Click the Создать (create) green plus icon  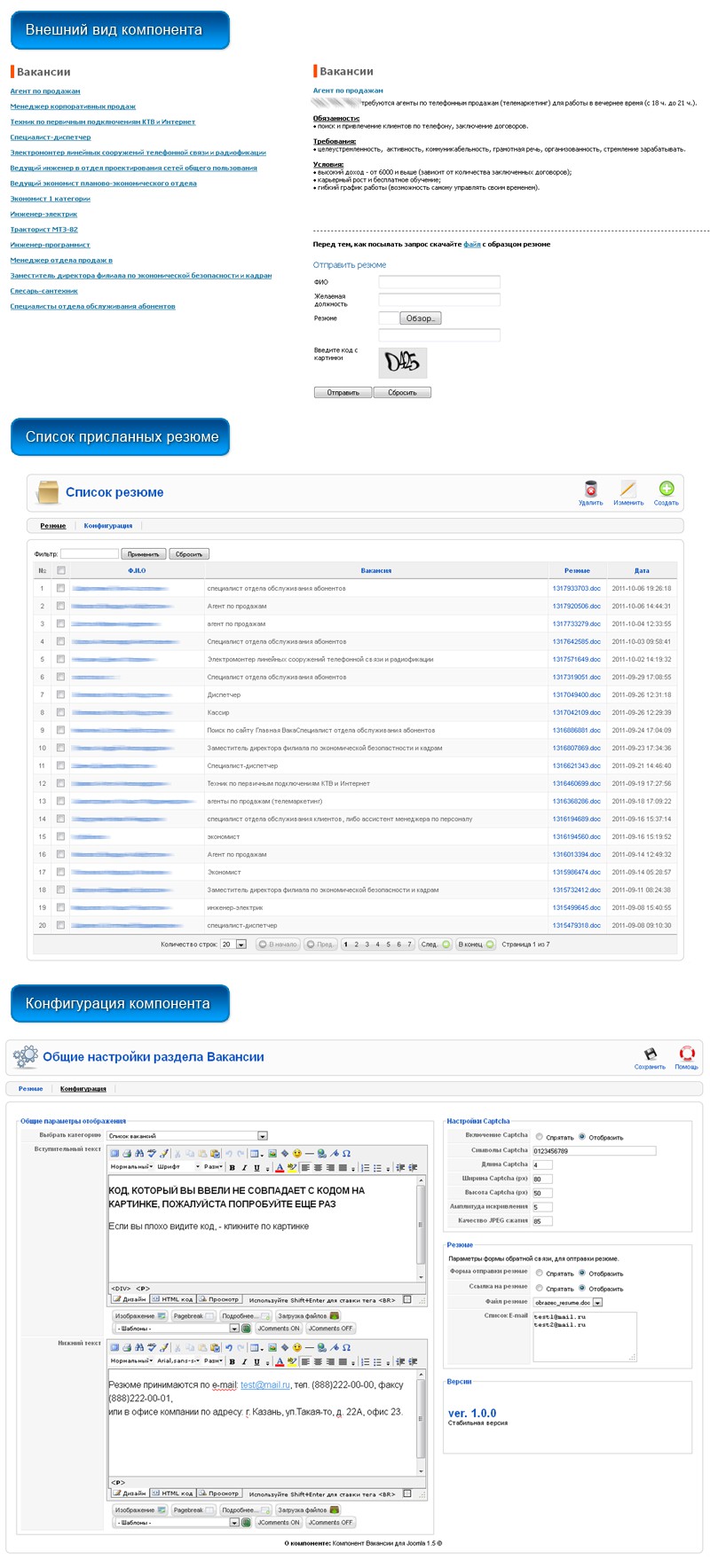[667, 489]
